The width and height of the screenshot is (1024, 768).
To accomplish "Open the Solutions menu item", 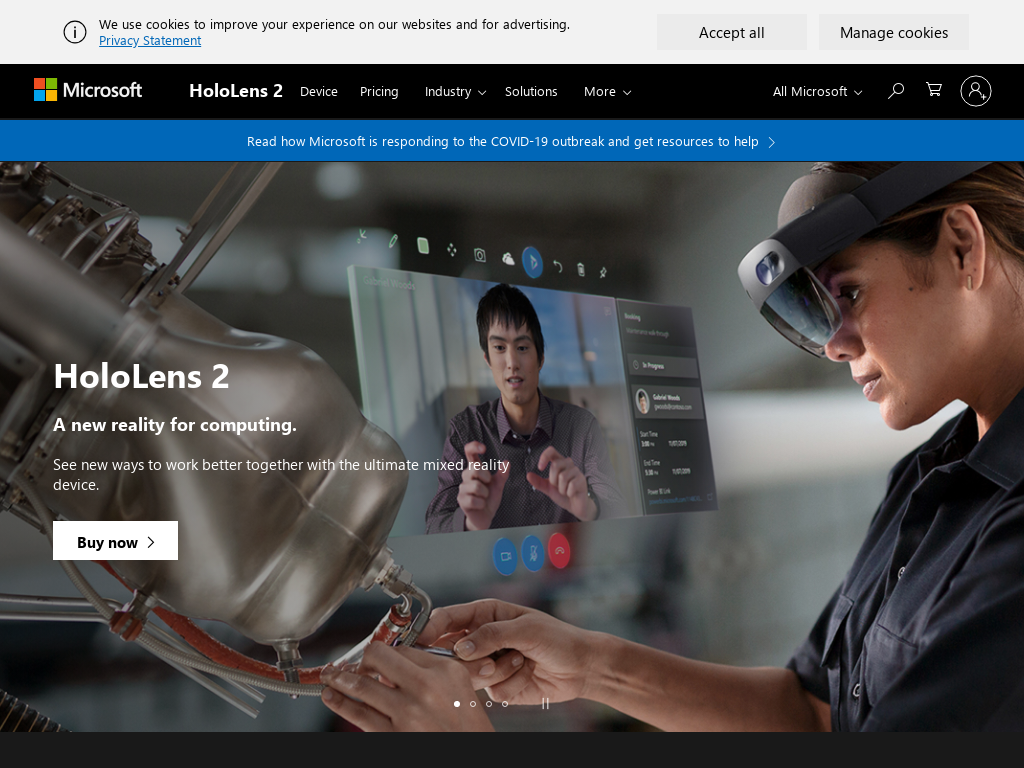I will [531, 91].
